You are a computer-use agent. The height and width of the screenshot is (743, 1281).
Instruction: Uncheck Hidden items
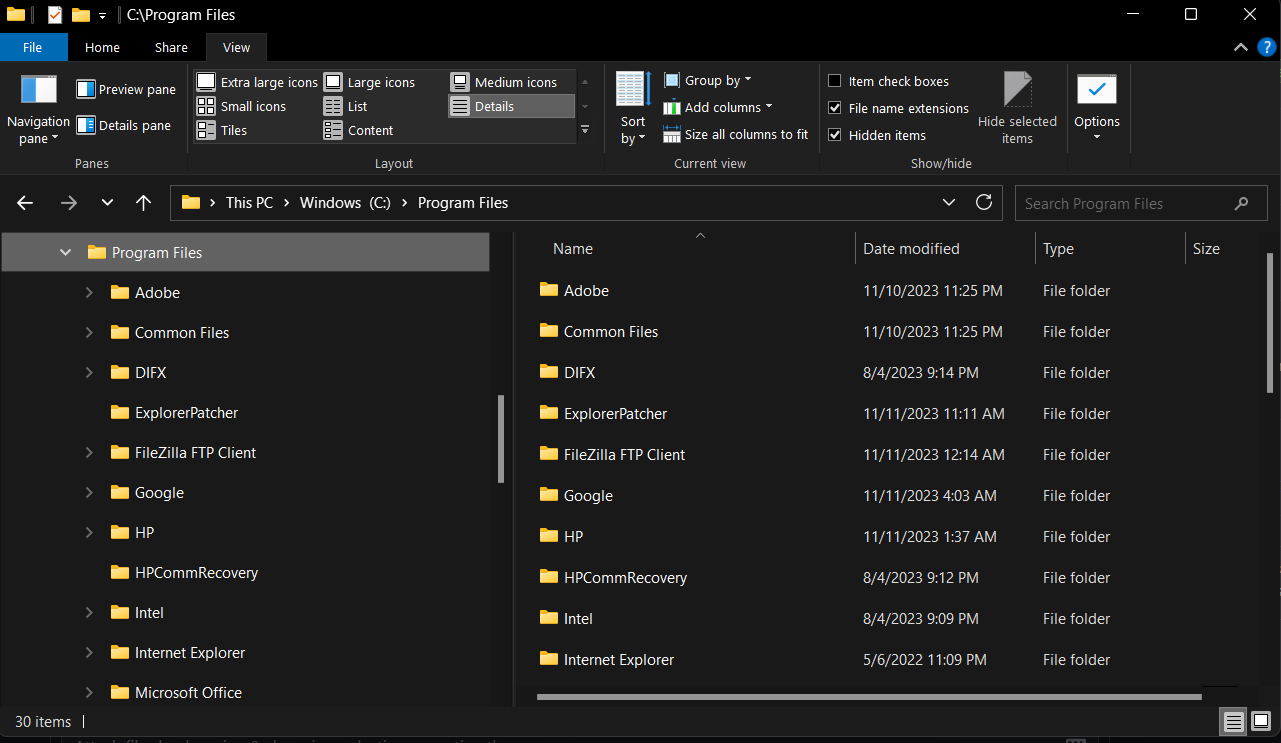[835, 134]
